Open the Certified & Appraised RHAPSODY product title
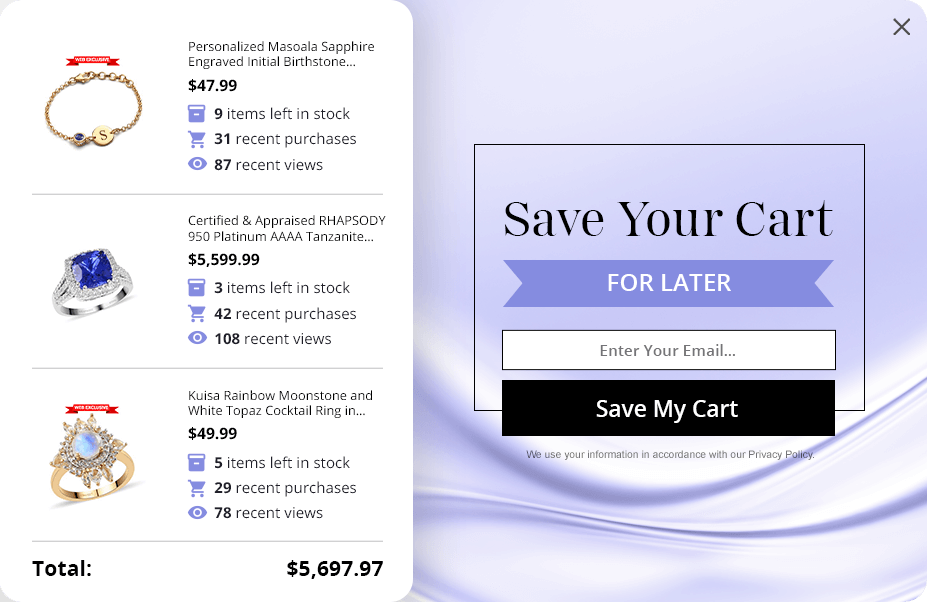Viewport: 927px width, 602px height. (x=286, y=229)
